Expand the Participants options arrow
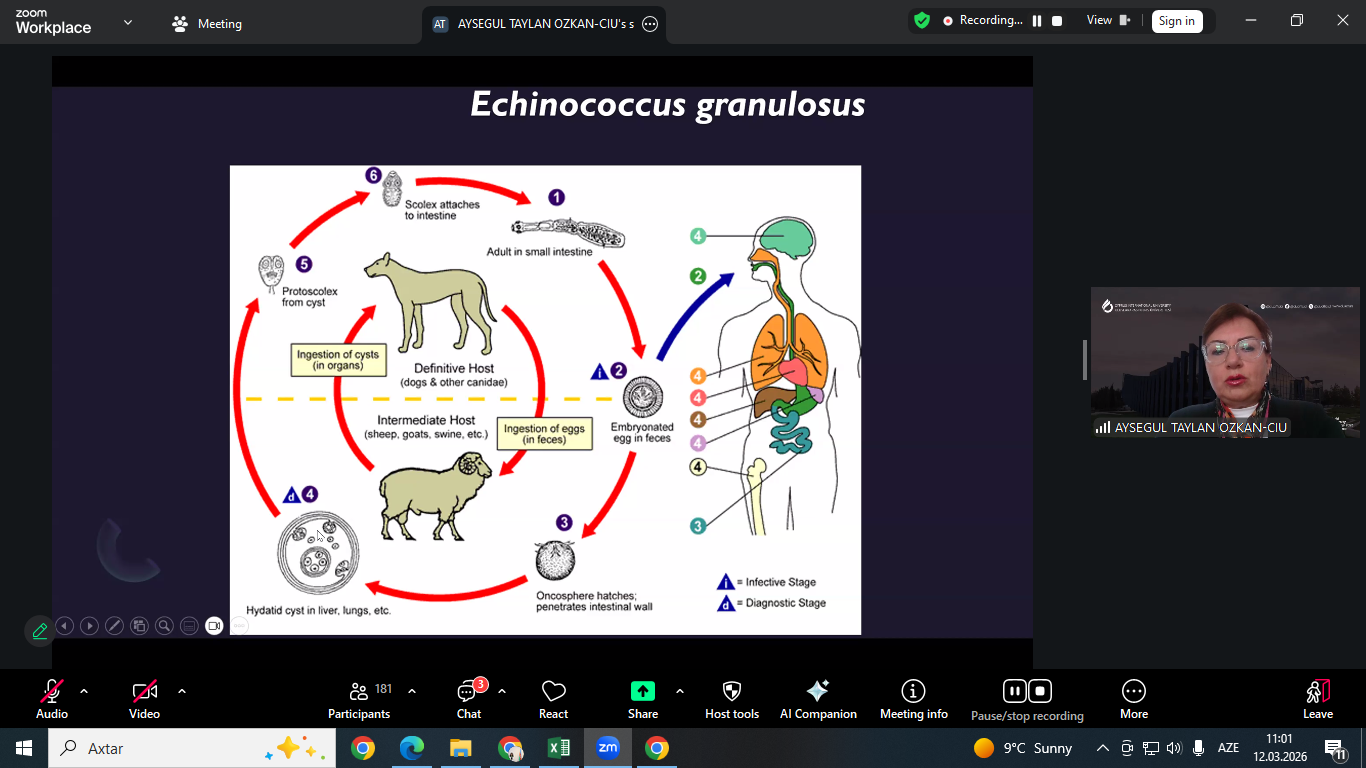Viewport: 1366px width, 768px height. click(412, 691)
